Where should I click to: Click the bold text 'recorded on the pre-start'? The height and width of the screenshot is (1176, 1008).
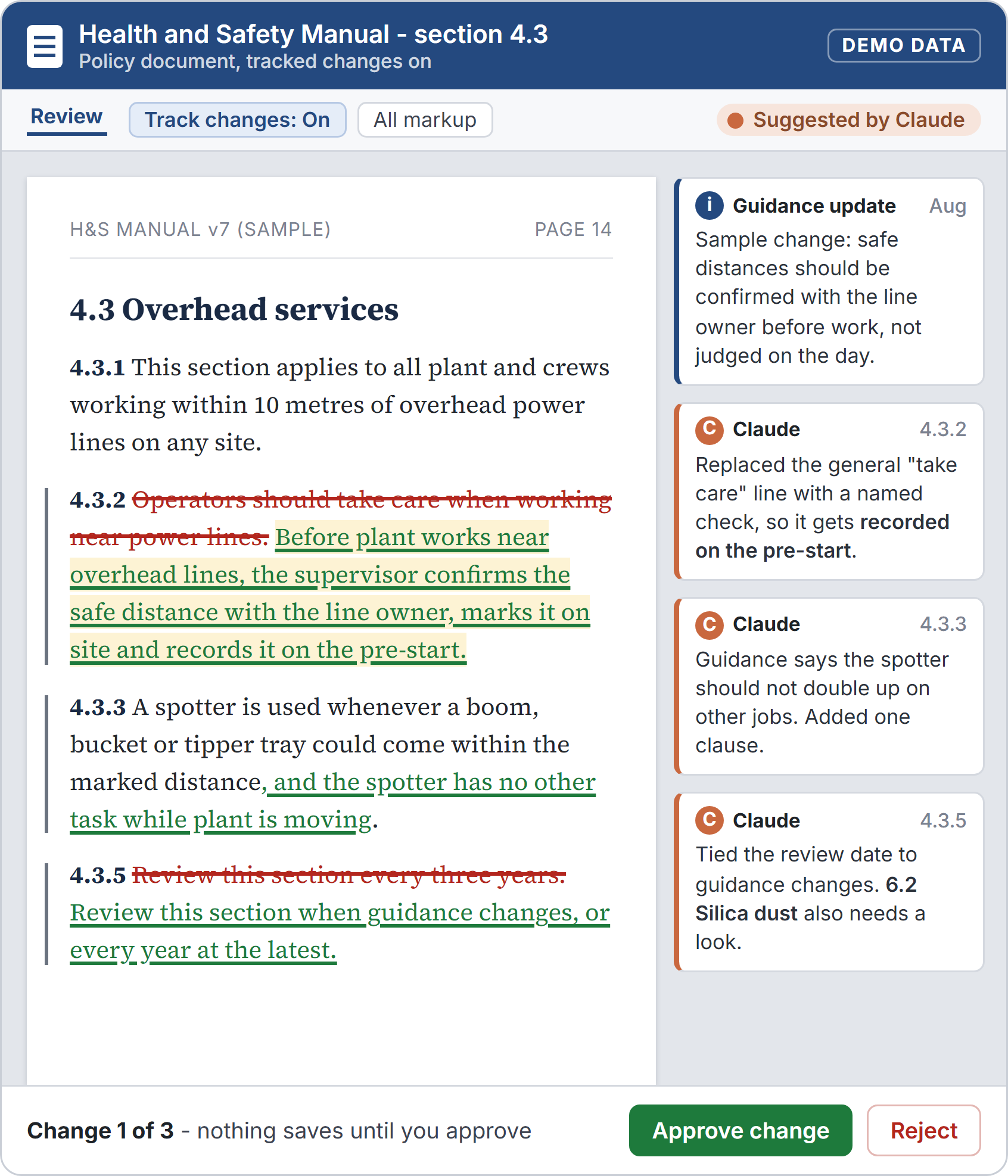pos(822,536)
